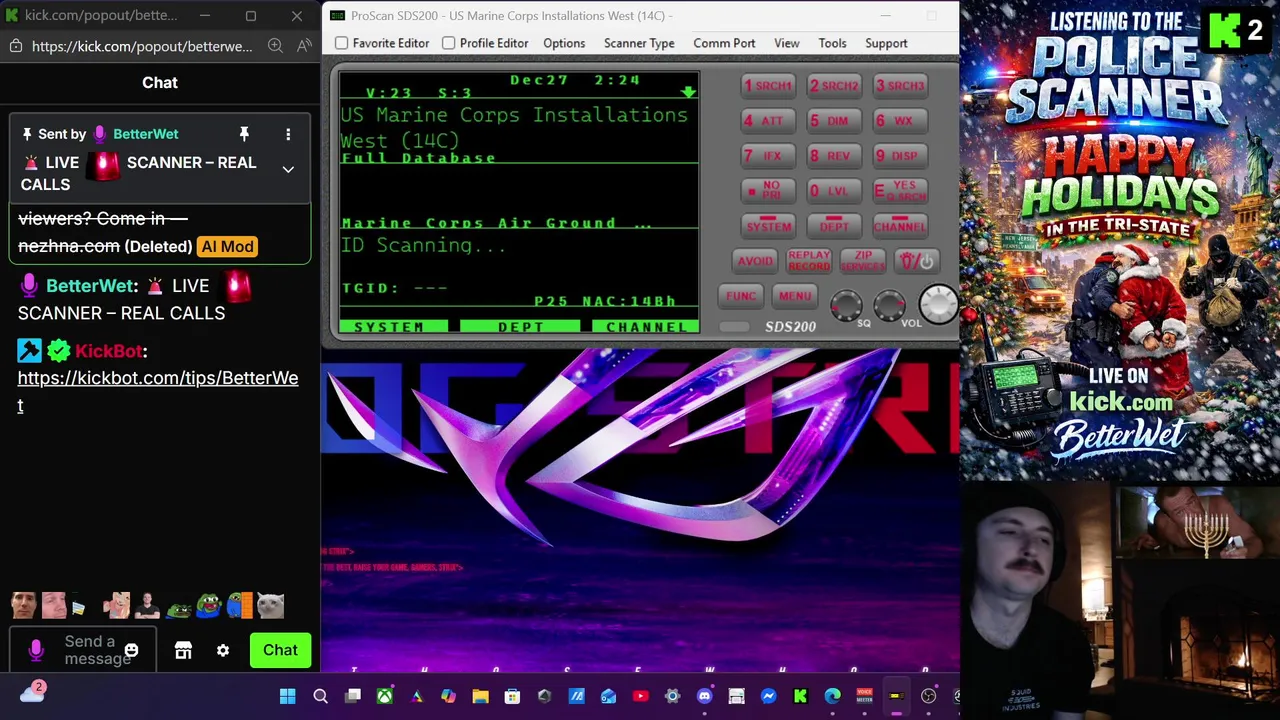Click the ZIP SERVICES key
This screenshot has height=720, width=1280.
pos(863,261)
